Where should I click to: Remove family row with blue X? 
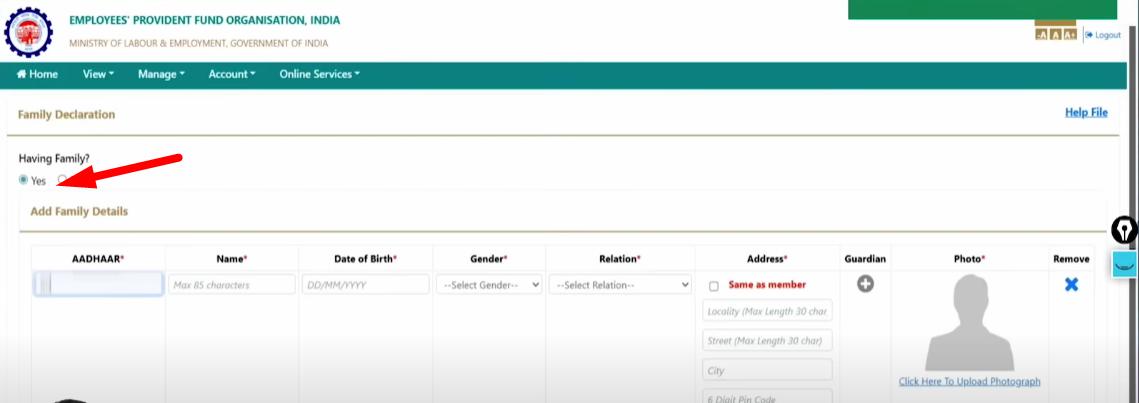1071,285
